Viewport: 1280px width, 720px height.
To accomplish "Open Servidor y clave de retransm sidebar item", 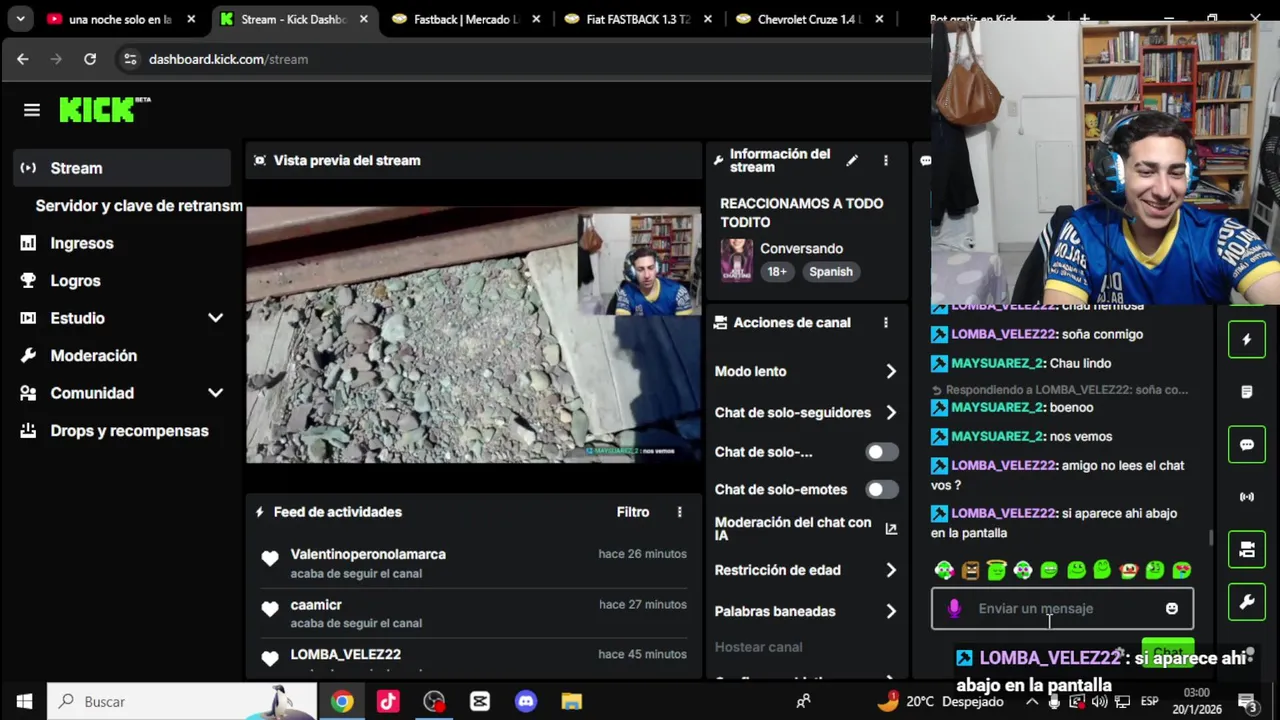I will click(139, 205).
